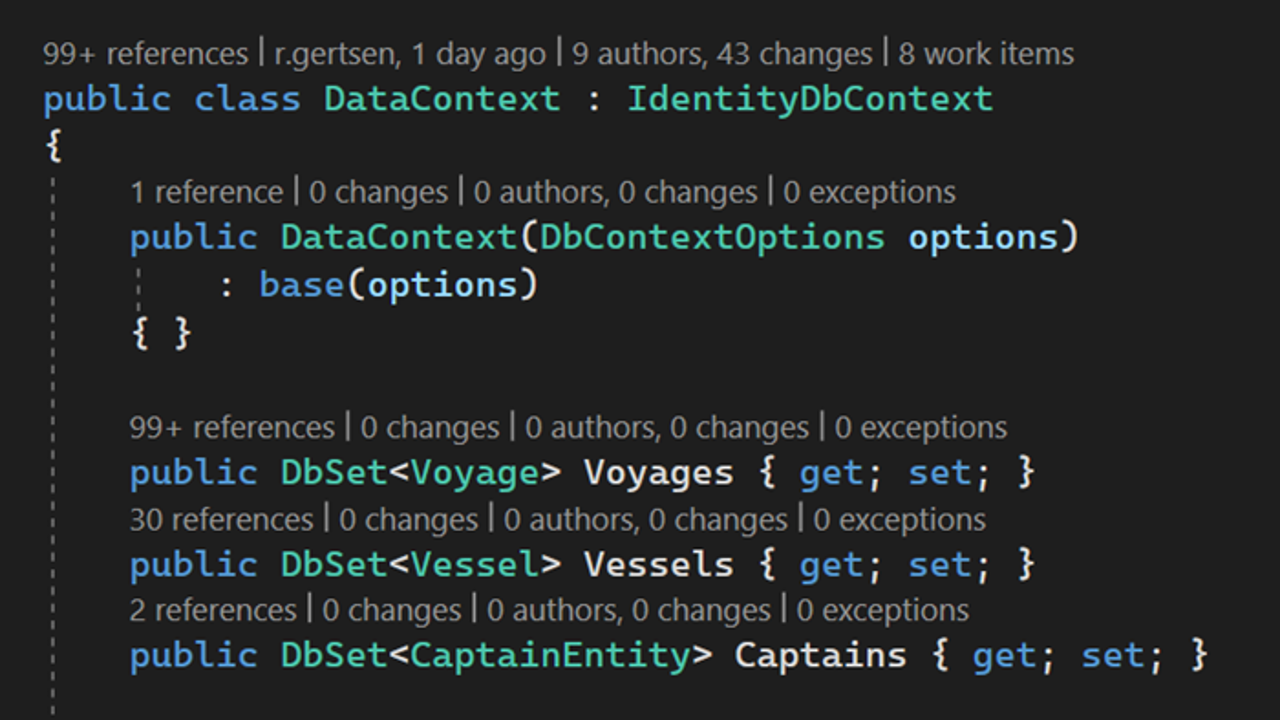This screenshot has width=1280, height=720.
Task: Click "30 references" above the Vessels property
Action: pyautogui.click(x=221, y=520)
